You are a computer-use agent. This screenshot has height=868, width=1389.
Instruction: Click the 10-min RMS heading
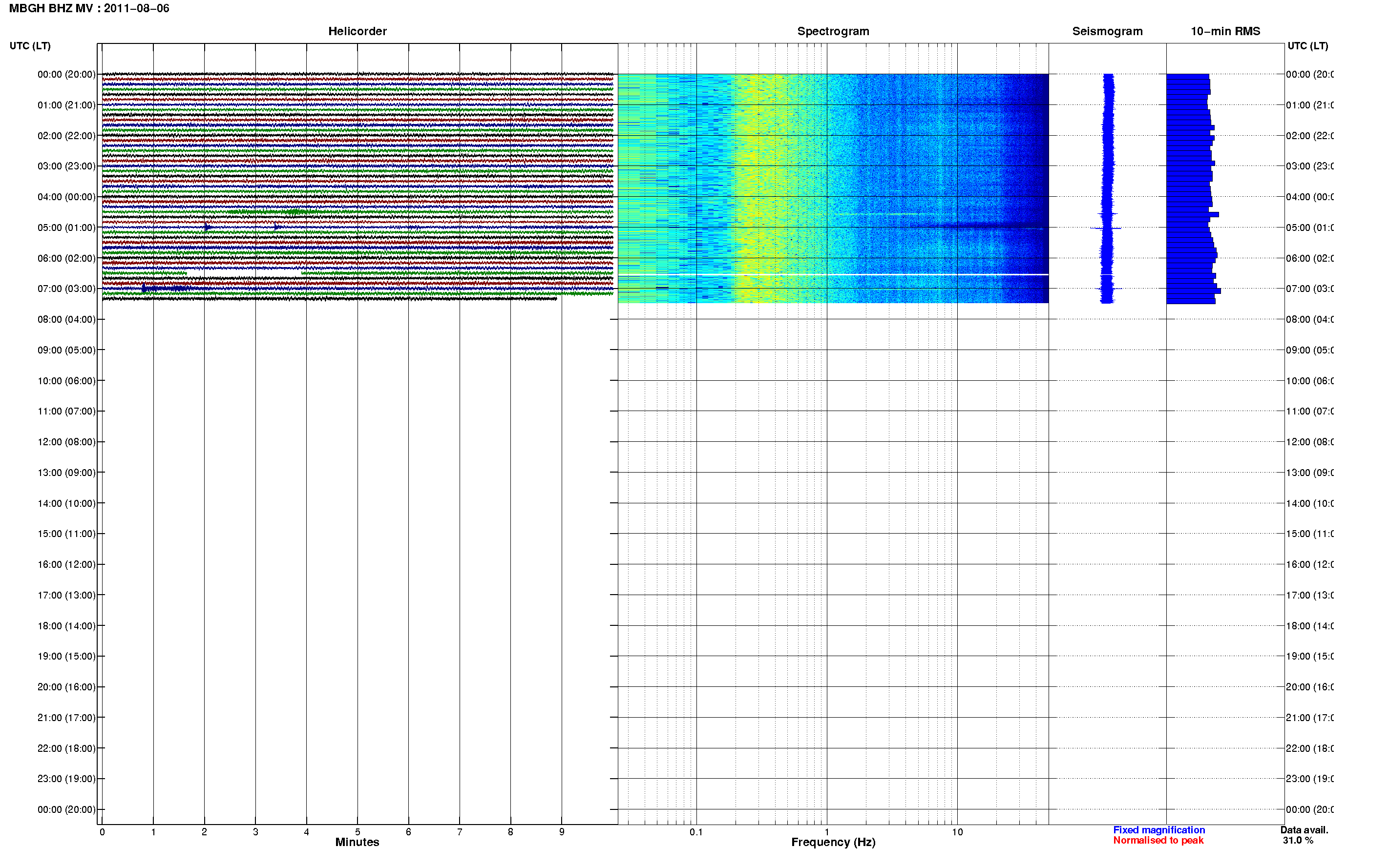tap(1225, 32)
